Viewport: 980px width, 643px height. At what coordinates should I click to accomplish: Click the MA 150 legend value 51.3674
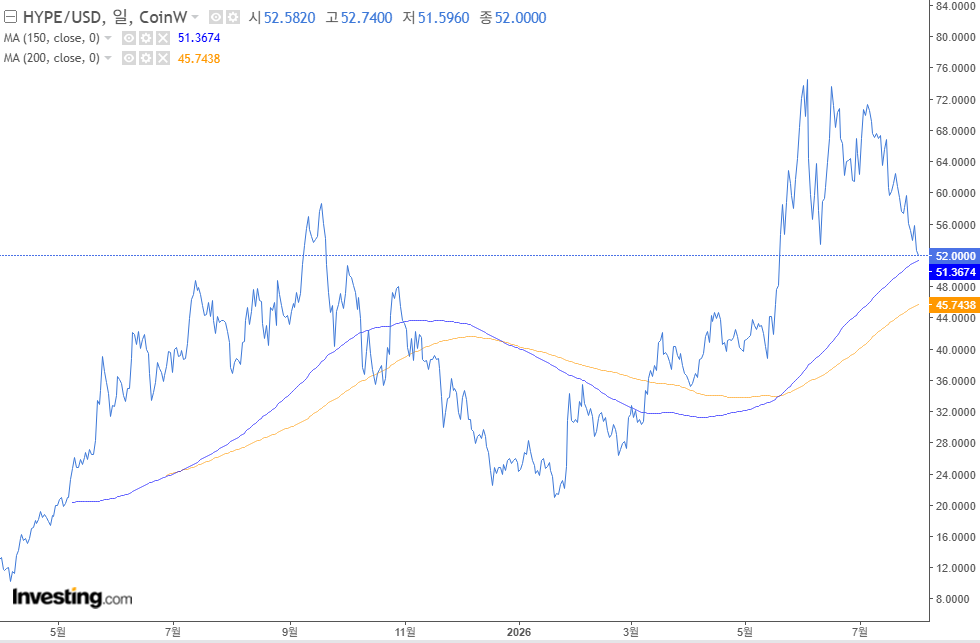click(x=199, y=38)
